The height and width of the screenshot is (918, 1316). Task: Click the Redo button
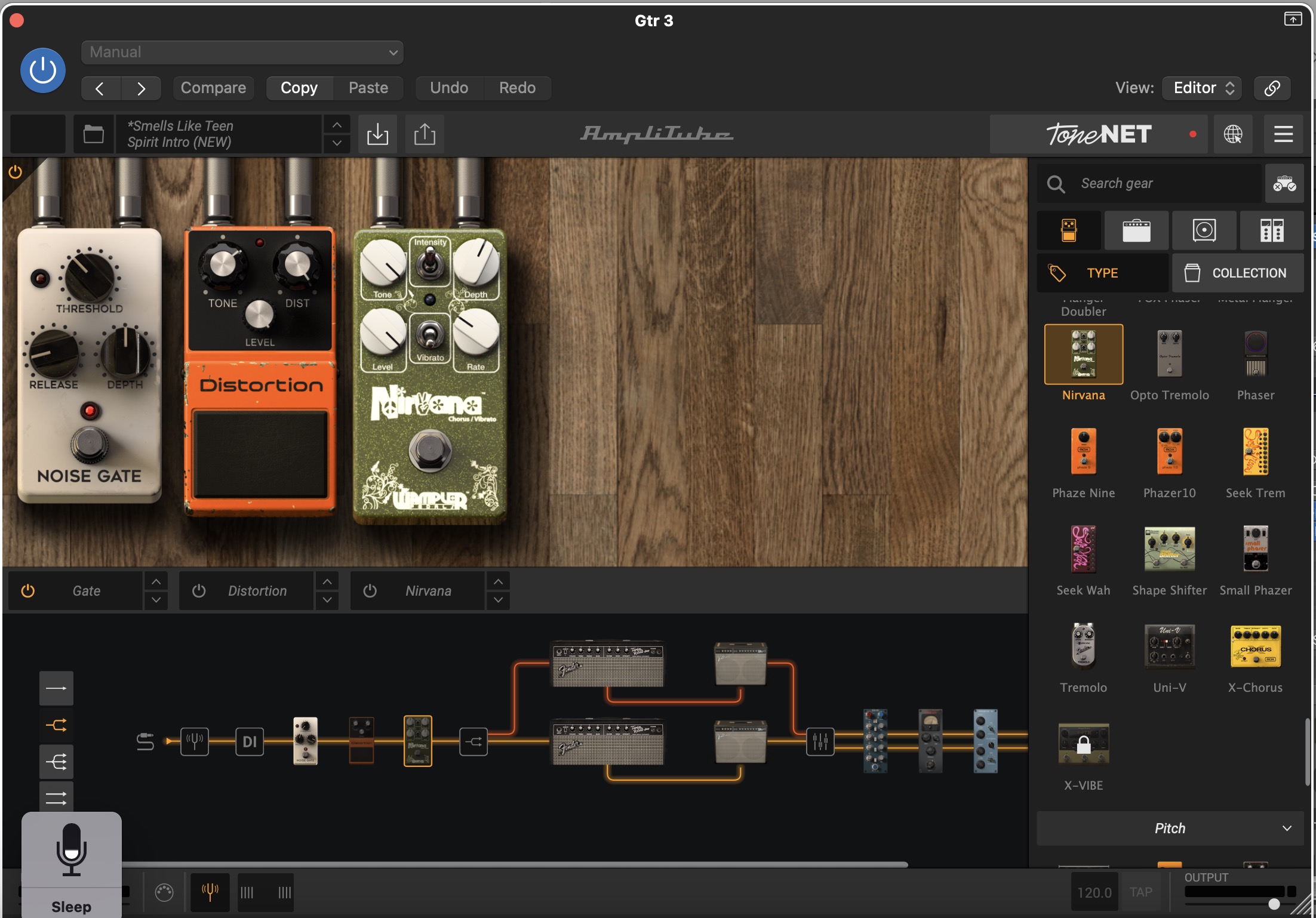click(517, 88)
